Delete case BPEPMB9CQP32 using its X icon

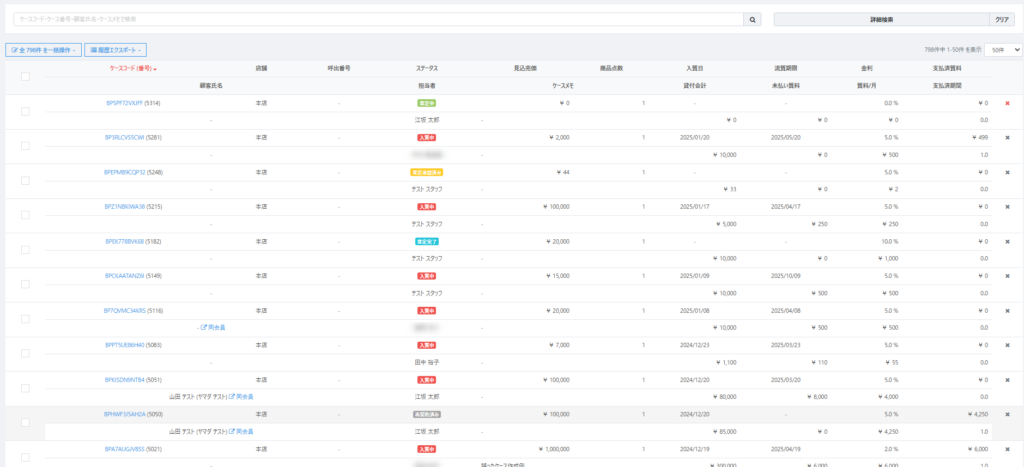1007,172
